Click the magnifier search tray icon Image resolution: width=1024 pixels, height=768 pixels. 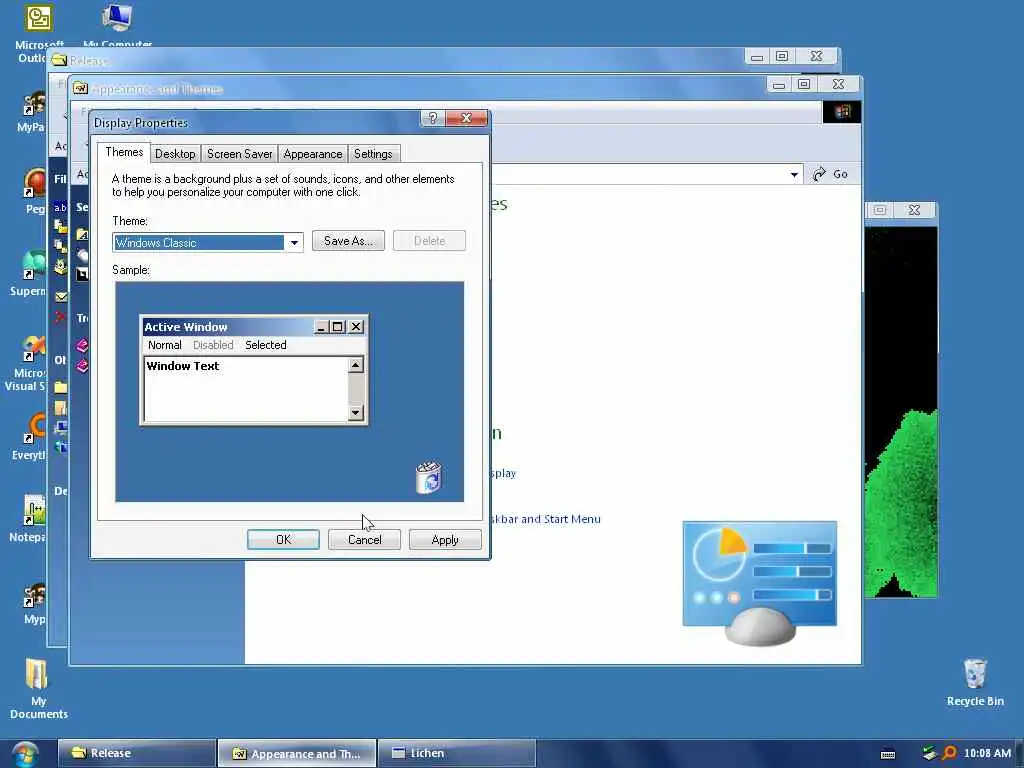(x=950, y=753)
